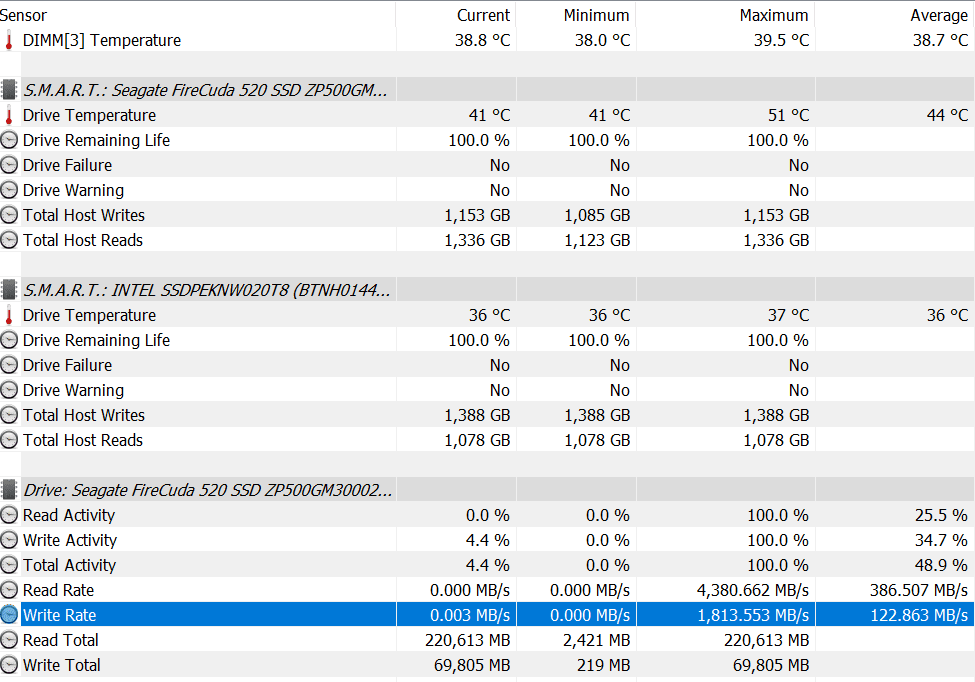Click the 0.003 MB/s current Write Rate value
This screenshot has width=975, height=682.
[470, 615]
